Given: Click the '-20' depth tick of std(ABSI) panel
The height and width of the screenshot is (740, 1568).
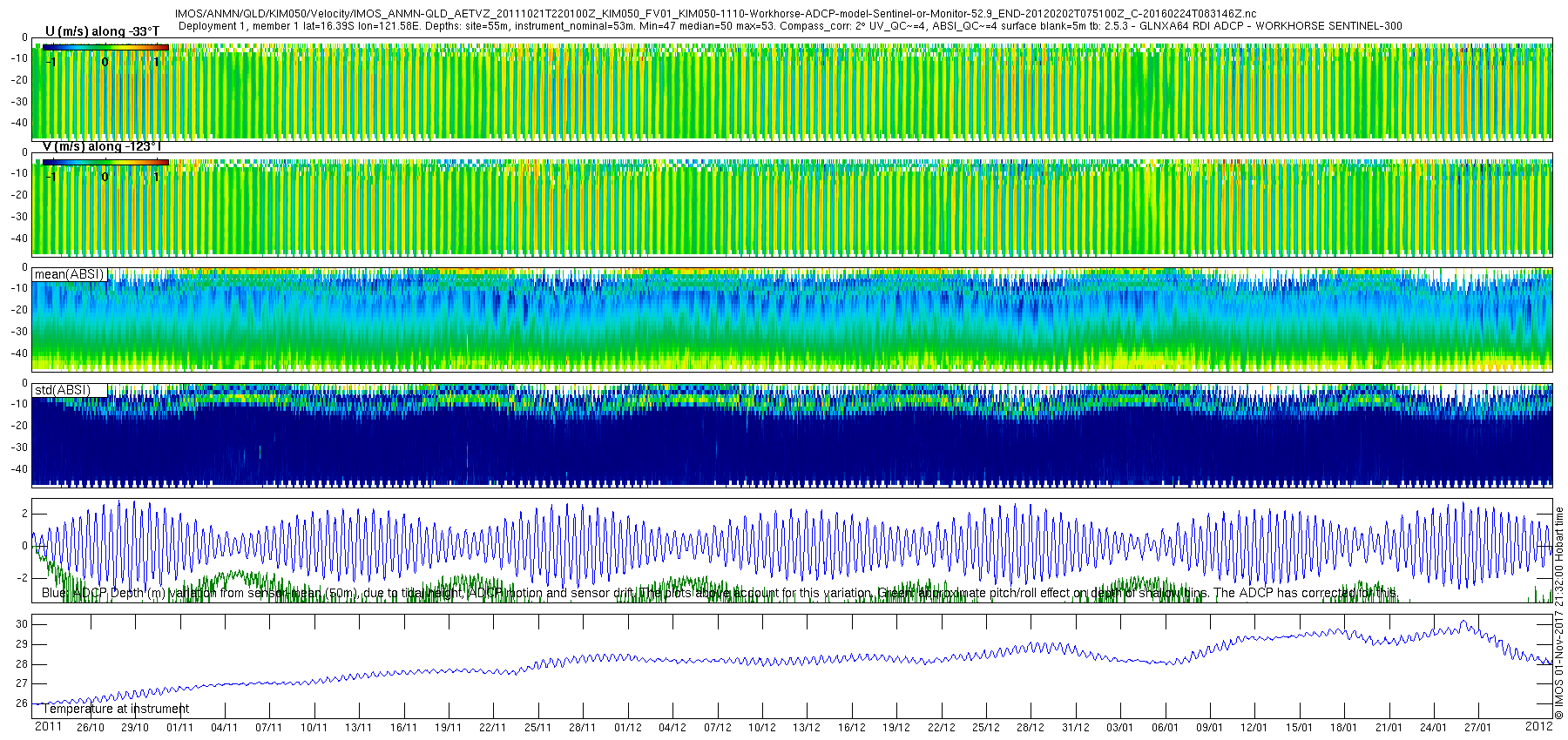Looking at the screenshot, I should click(19, 426).
